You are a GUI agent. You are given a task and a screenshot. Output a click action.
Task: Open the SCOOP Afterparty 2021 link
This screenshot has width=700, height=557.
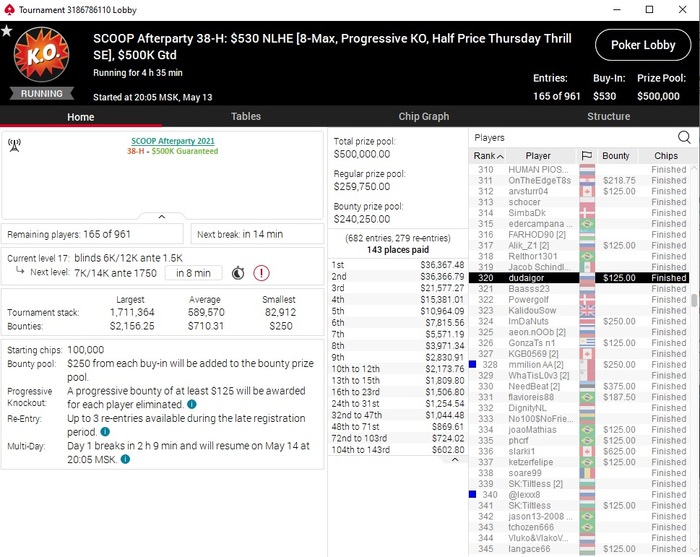tap(173, 141)
